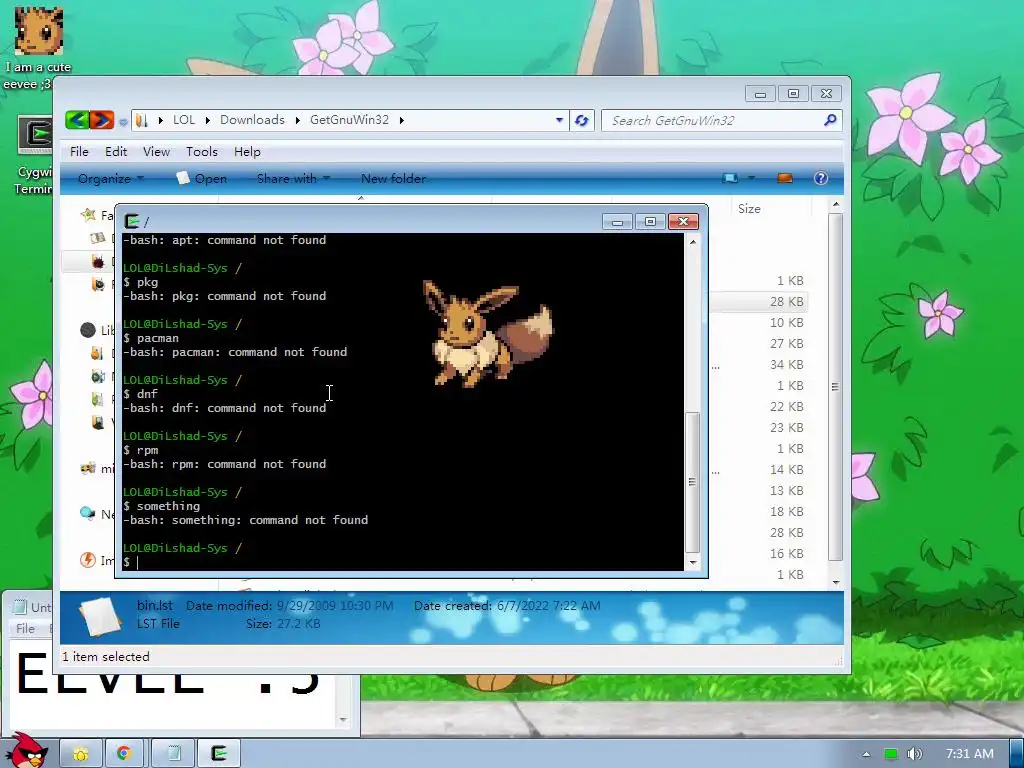Image resolution: width=1024 pixels, height=768 pixels.
Task: Click the terminal scrollbar down arrow
Action: pyautogui.click(x=693, y=562)
